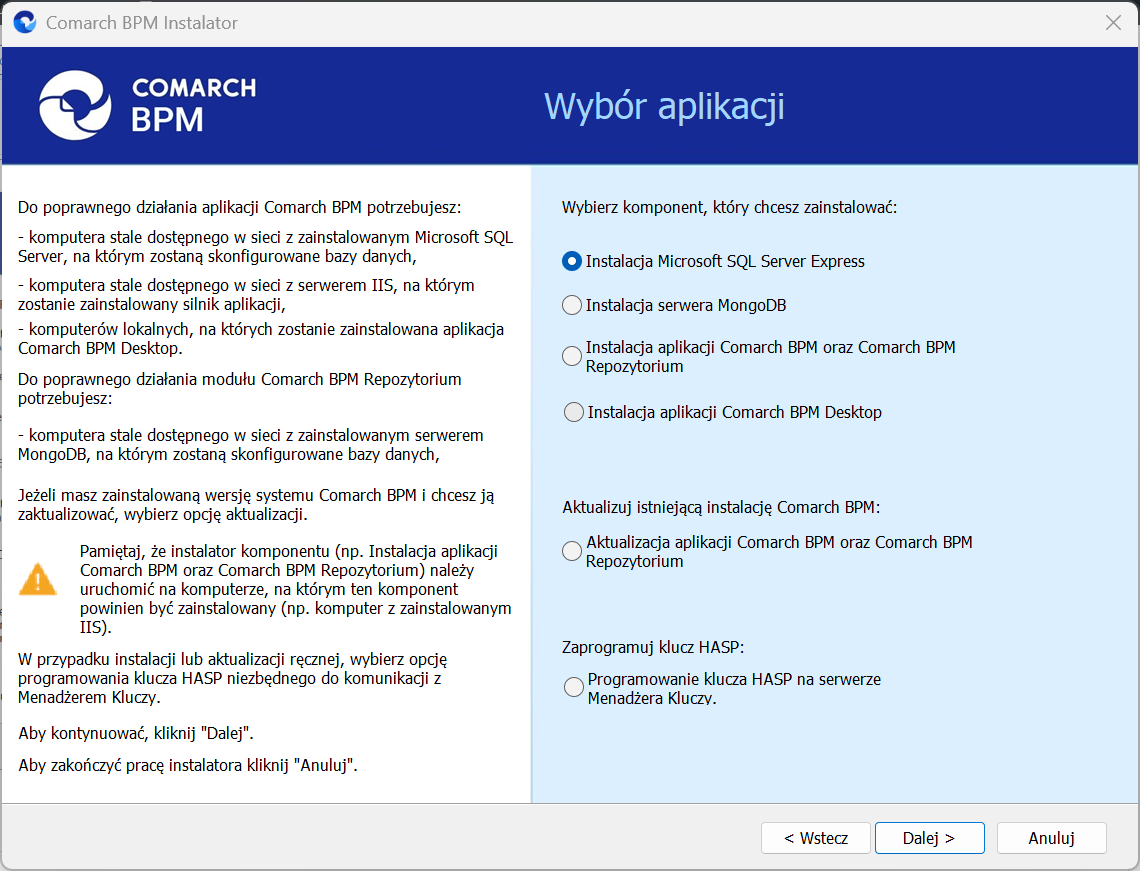1140x871 pixels.
Task: Click the paragraph beginning 'Jeżeli masz zainstalowaną wersję'
Action: click(256, 505)
